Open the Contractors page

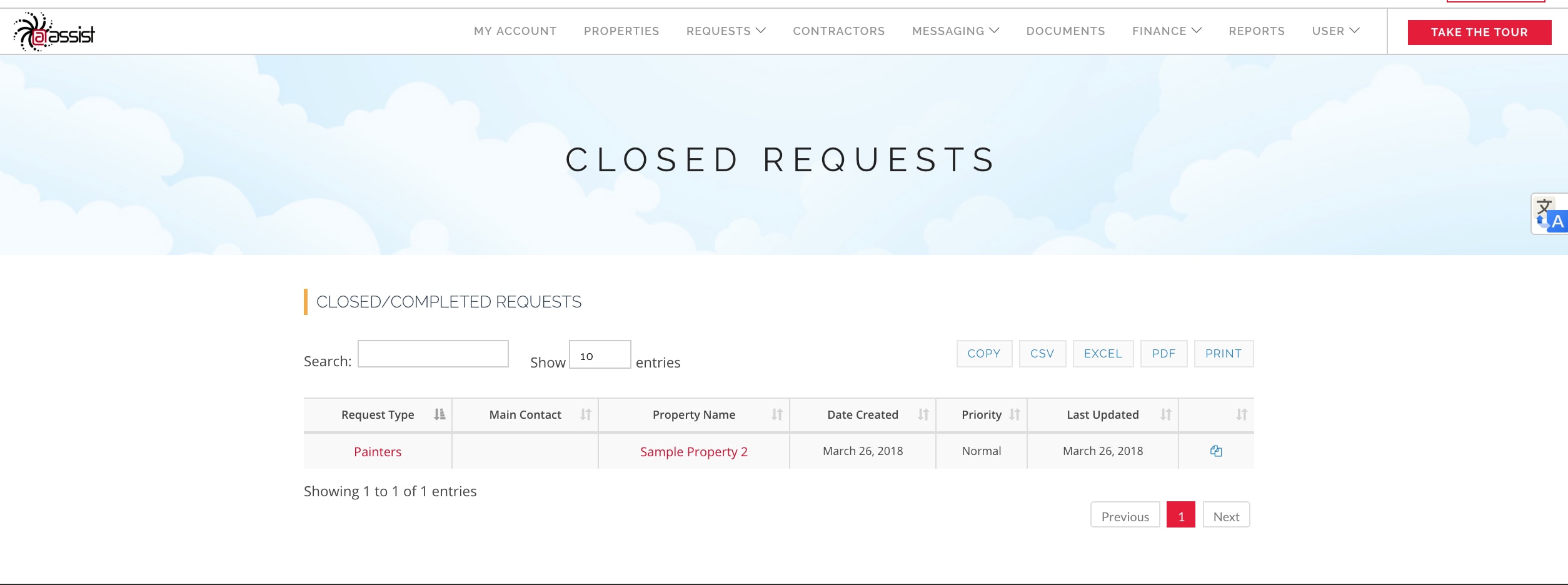(x=839, y=31)
